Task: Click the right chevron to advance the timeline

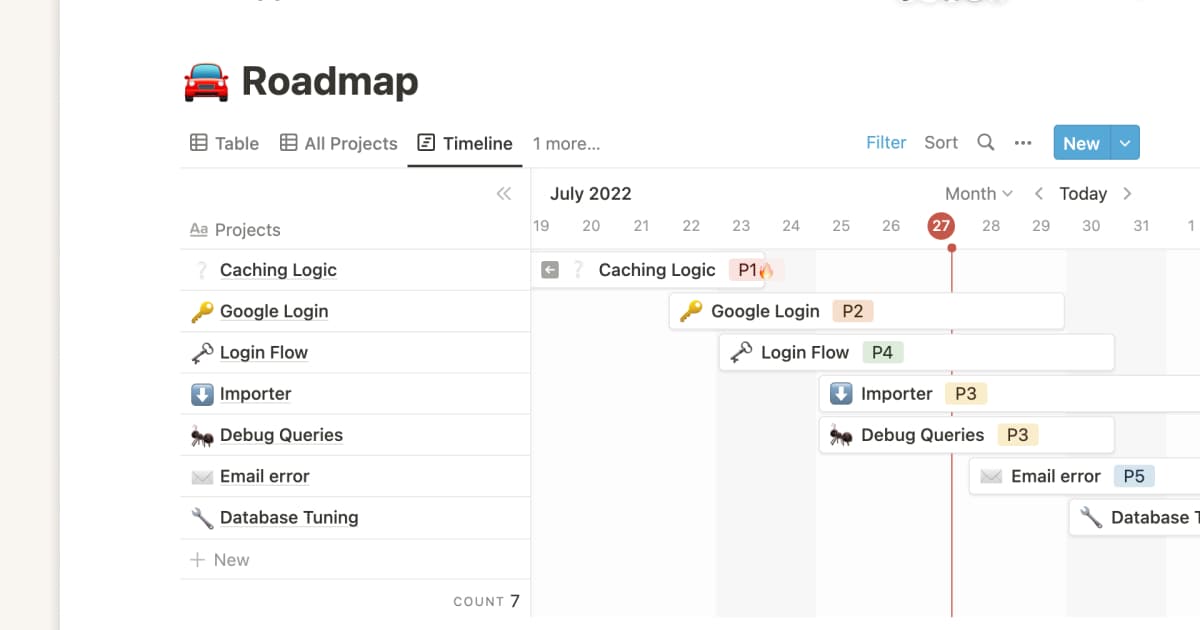Action: tap(1126, 193)
